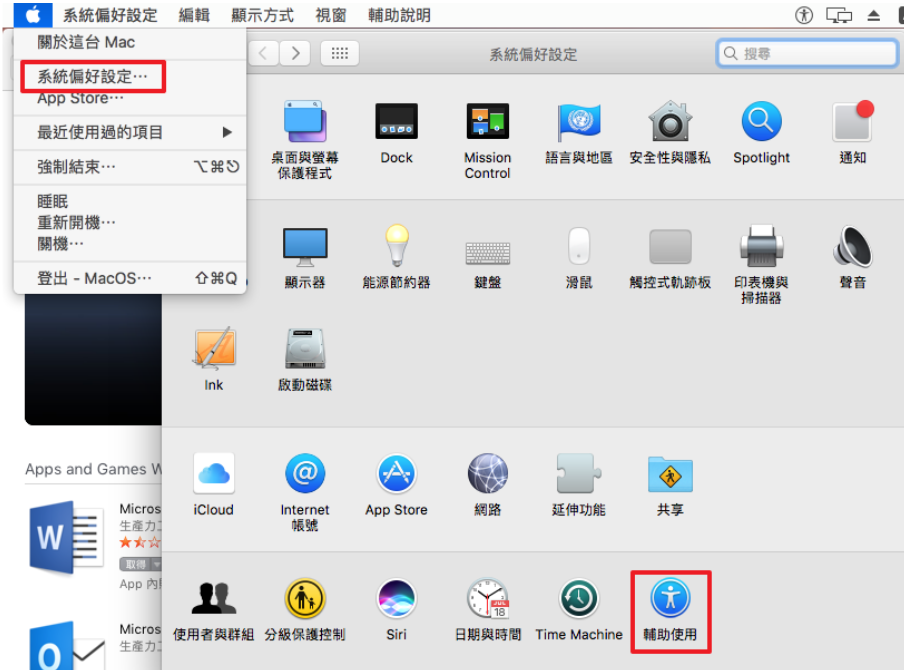Open Keyboard (鍵盤) preferences
This screenshot has width=904, height=670.
[x=488, y=264]
